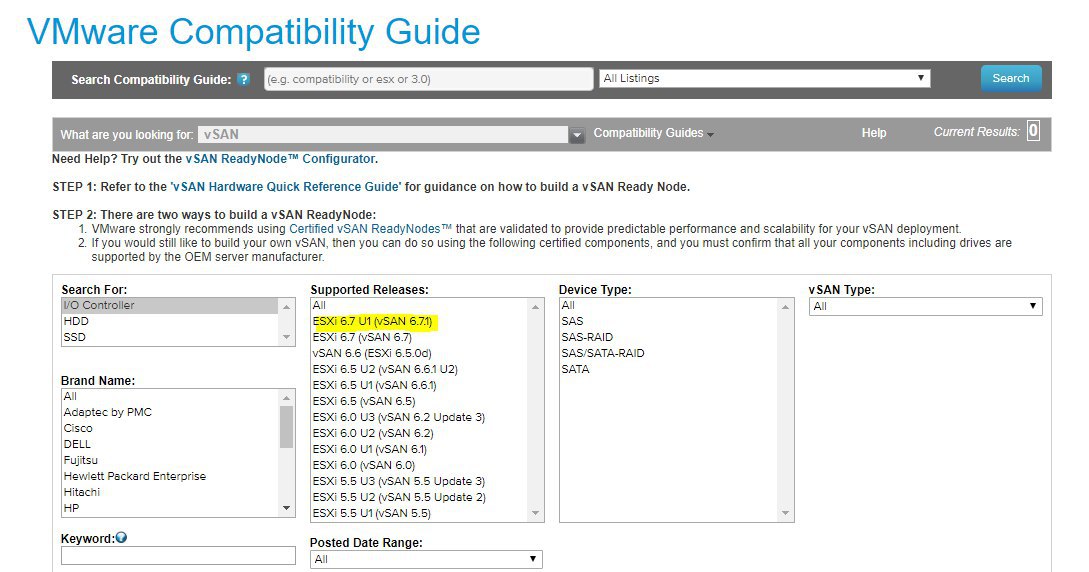Select ESXi 5.5 U1 (vSAN 5.5)

click(x=419, y=513)
